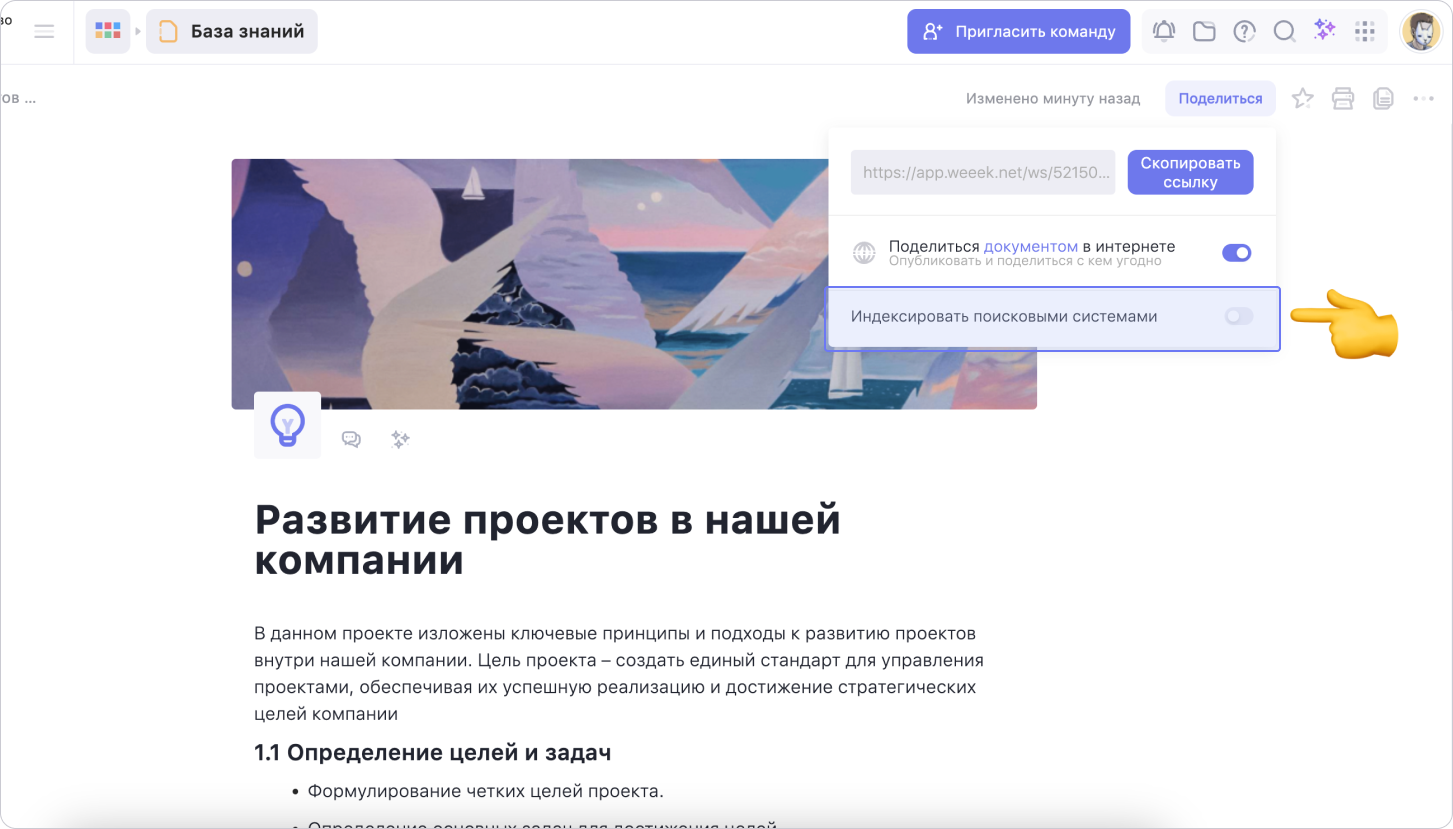Click the Скопировать ссылку button
1453x829 pixels.
tap(1190, 172)
